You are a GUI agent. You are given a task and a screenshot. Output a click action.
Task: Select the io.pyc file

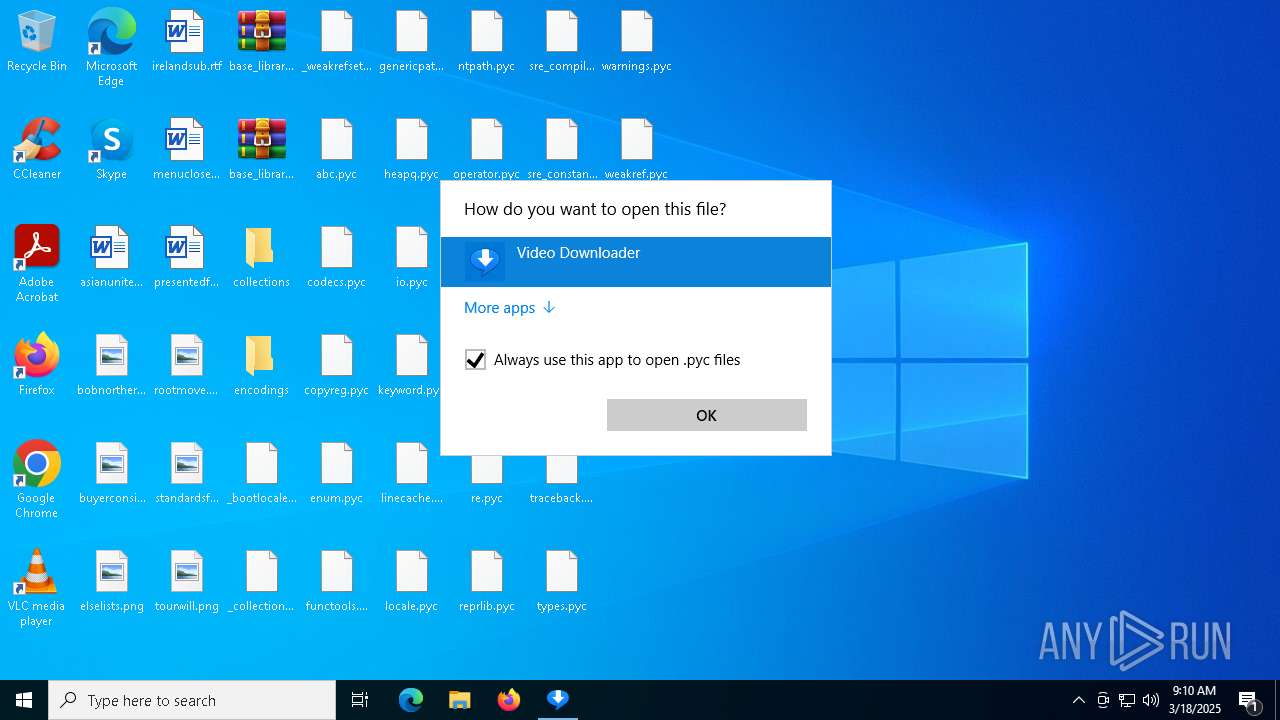coord(412,258)
